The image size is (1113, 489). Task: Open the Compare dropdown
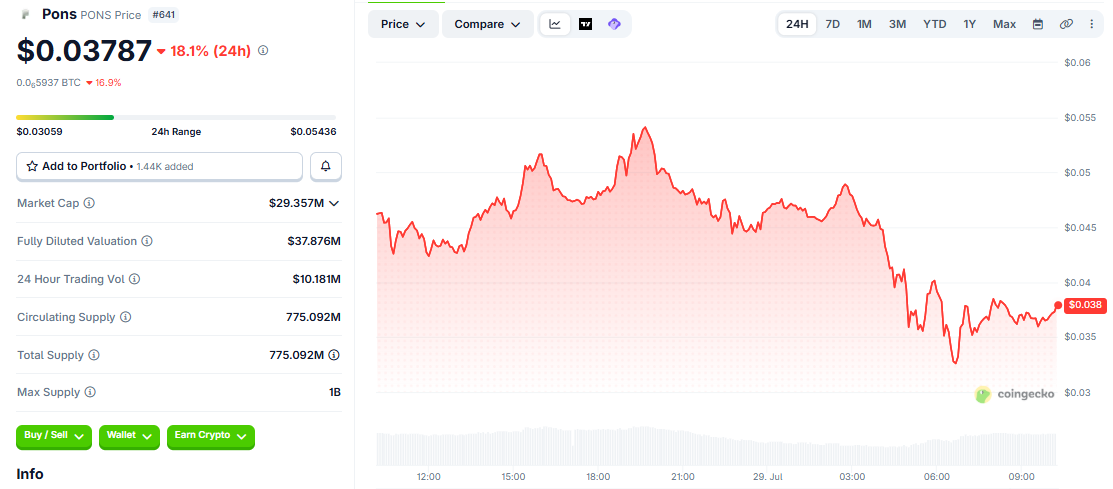488,24
